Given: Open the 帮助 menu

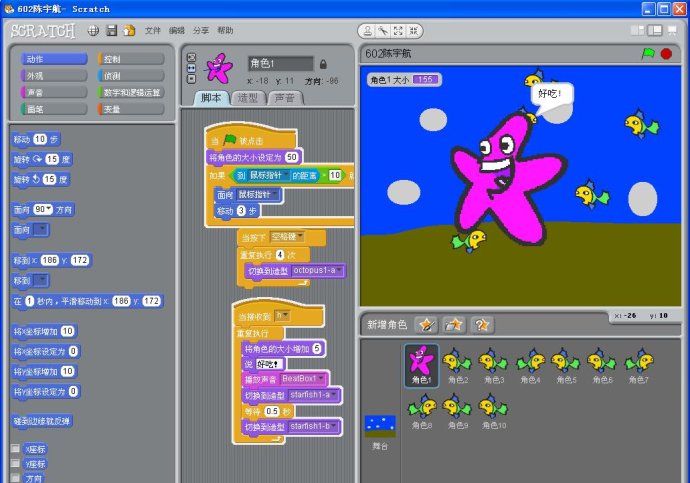Looking at the screenshot, I should pos(225,30).
